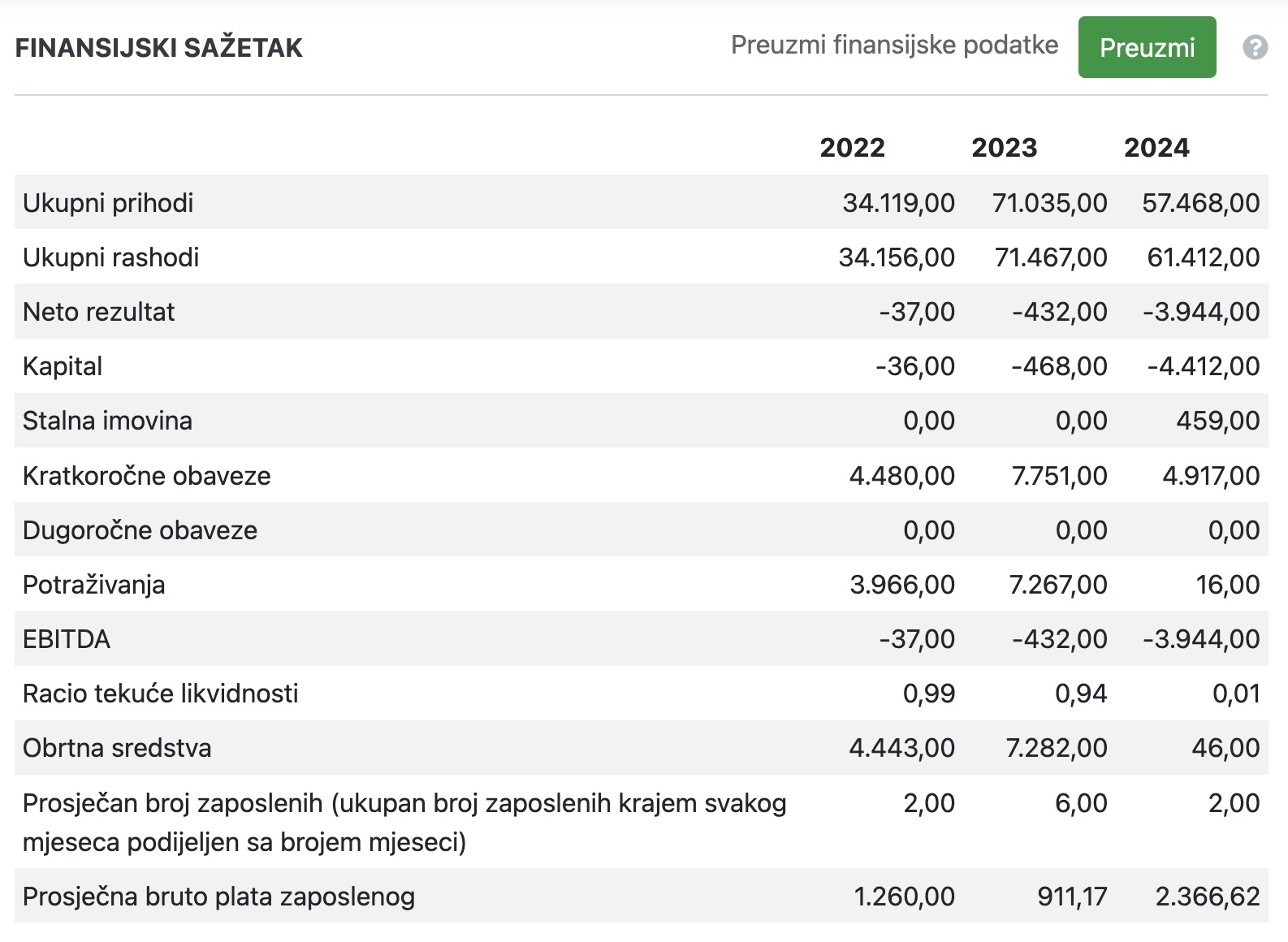Click the Kapital row label

pos(63,366)
